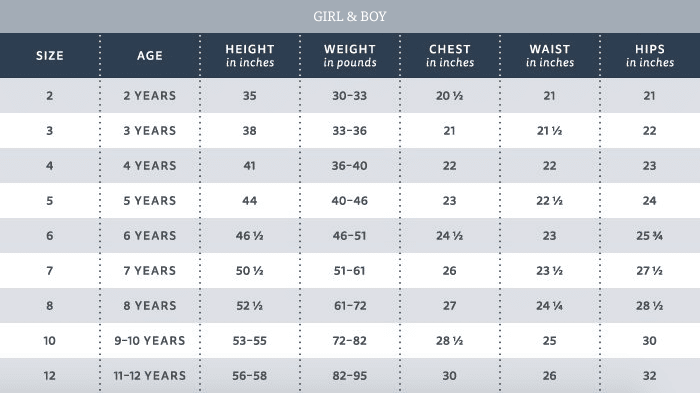
Task: Click the WAIST in inches header
Action: click(x=550, y=56)
